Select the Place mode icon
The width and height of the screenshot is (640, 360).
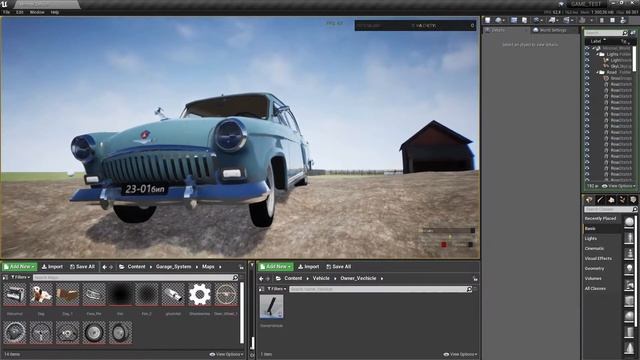click(589, 200)
